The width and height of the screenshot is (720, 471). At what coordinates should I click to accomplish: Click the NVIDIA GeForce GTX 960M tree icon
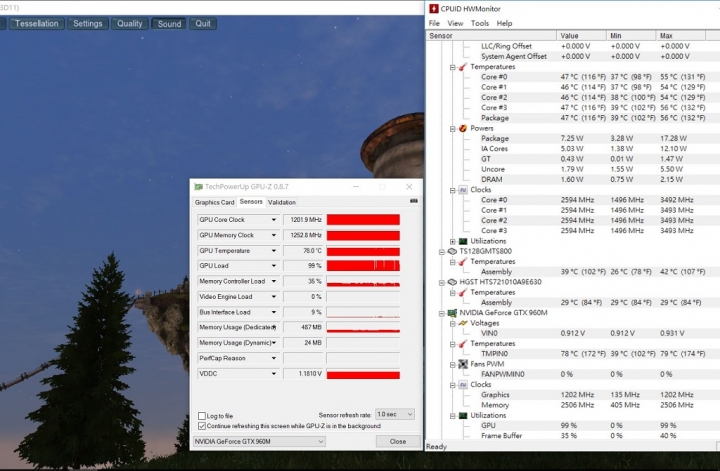click(452, 313)
